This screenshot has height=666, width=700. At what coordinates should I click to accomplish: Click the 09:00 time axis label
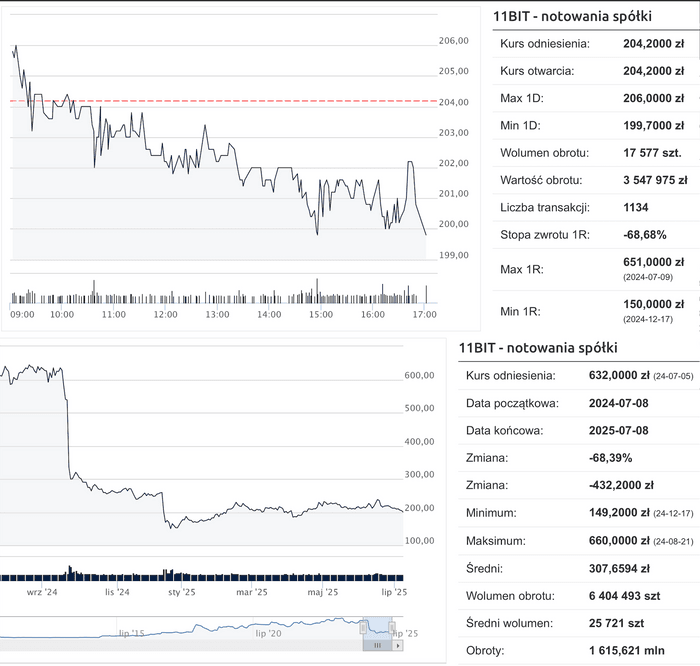click(x=22, y=315)
